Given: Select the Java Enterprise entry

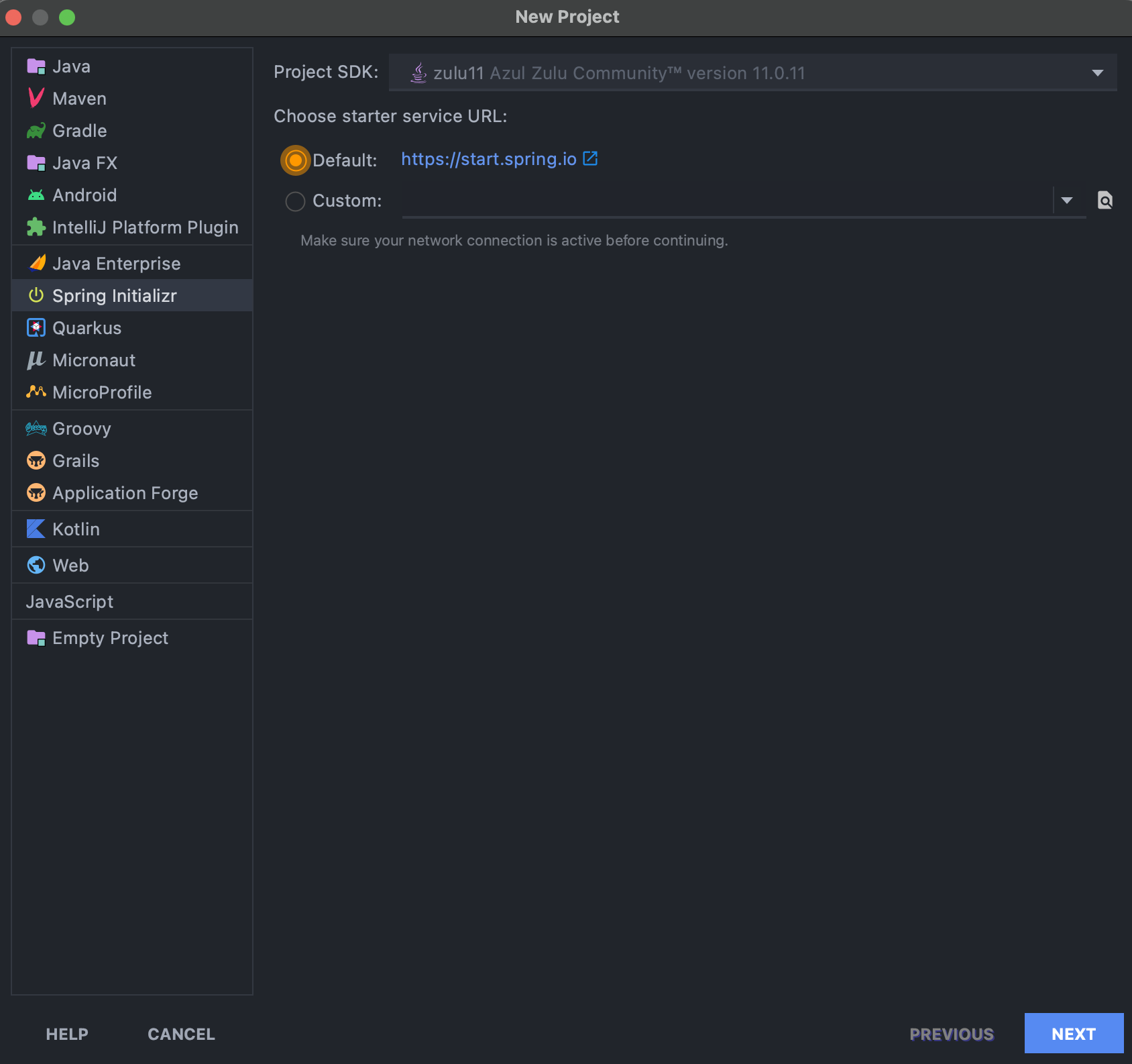Looking at the screenshot, I should coord(132,264).
